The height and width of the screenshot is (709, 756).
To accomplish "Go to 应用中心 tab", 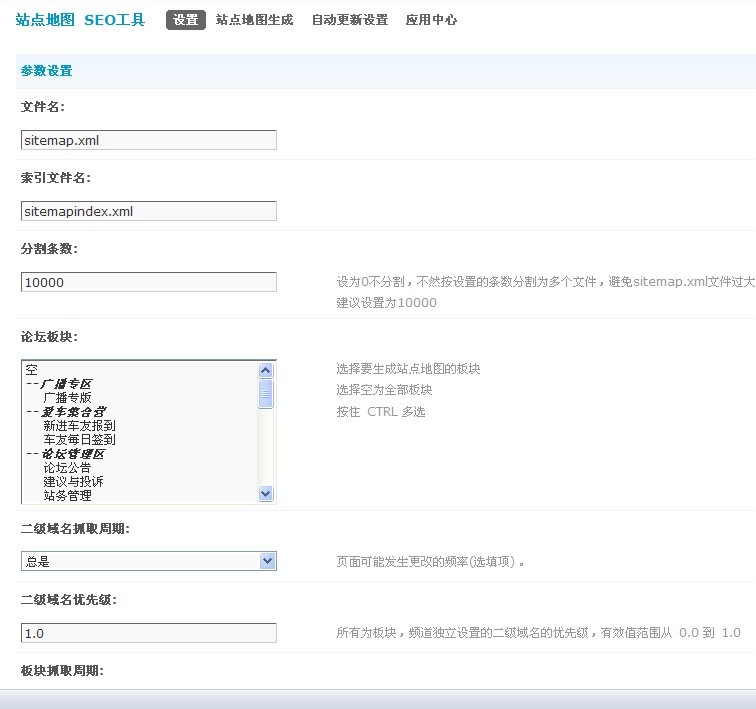I will [431, 20].
